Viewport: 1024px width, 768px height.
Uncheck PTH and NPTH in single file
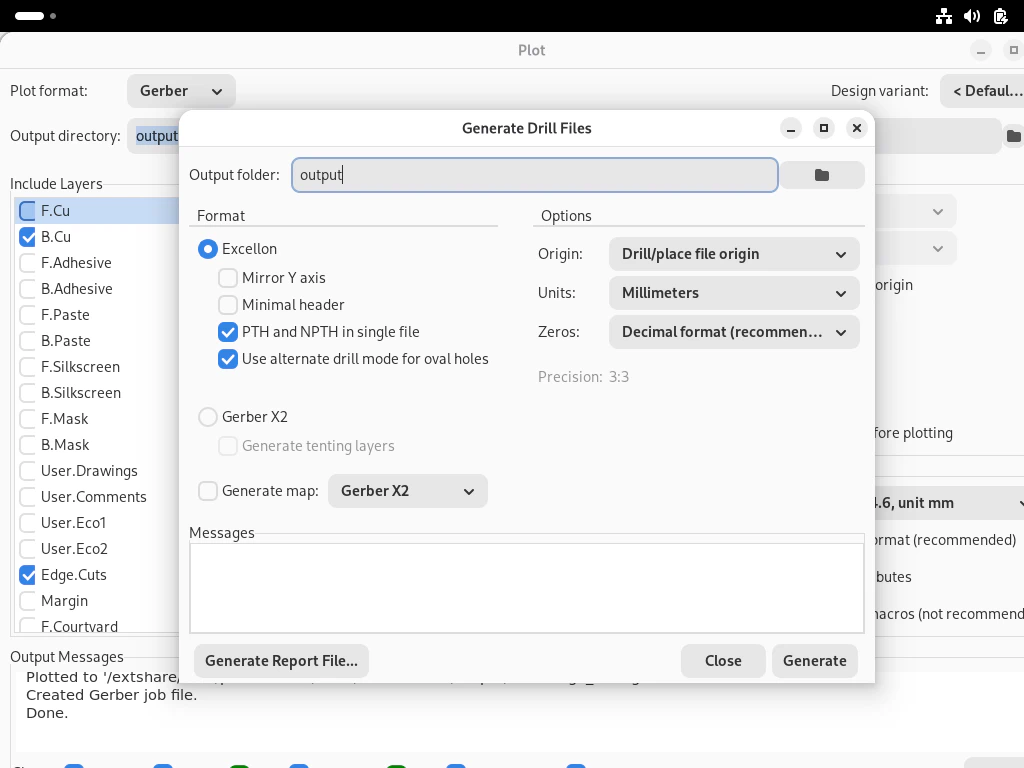coord(228,332)
